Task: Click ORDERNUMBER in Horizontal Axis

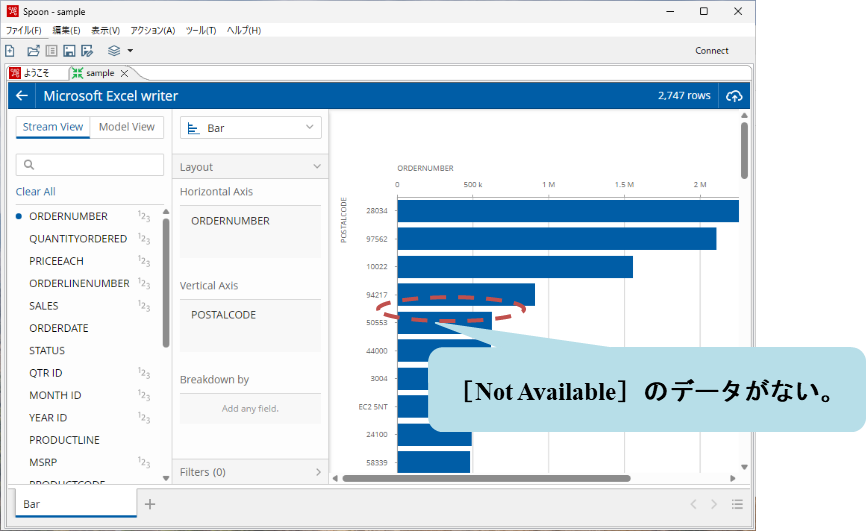Action: 230,221
